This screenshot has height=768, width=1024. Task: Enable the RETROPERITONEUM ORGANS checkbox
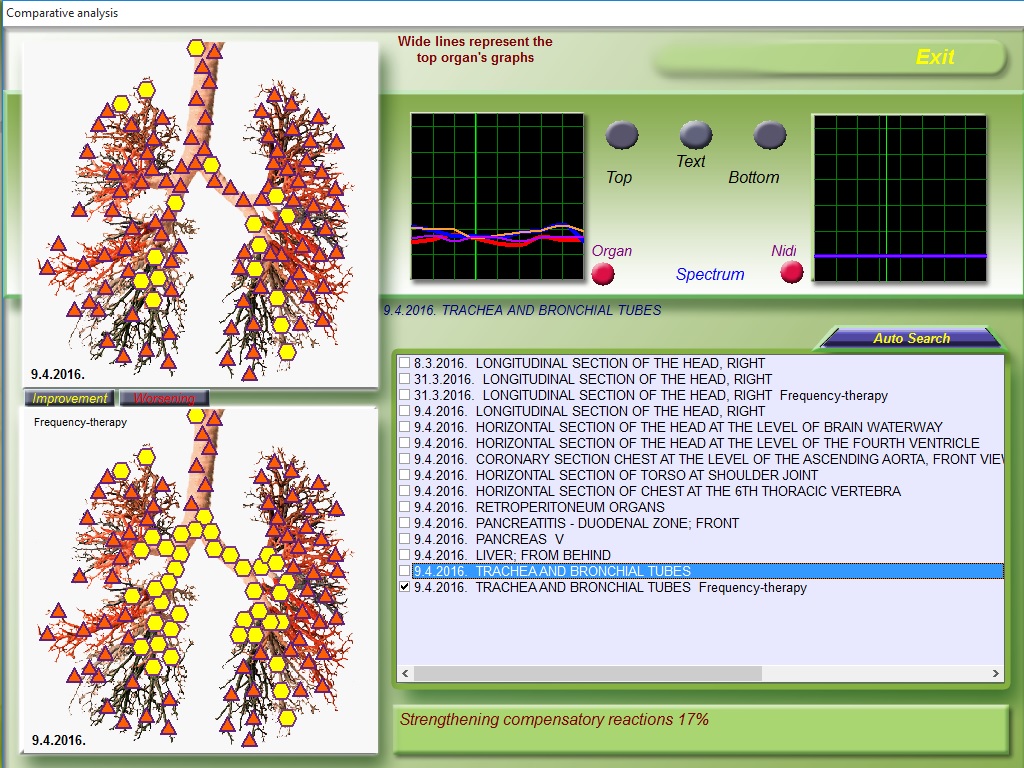pyautogui.click(x=405, y=507)
